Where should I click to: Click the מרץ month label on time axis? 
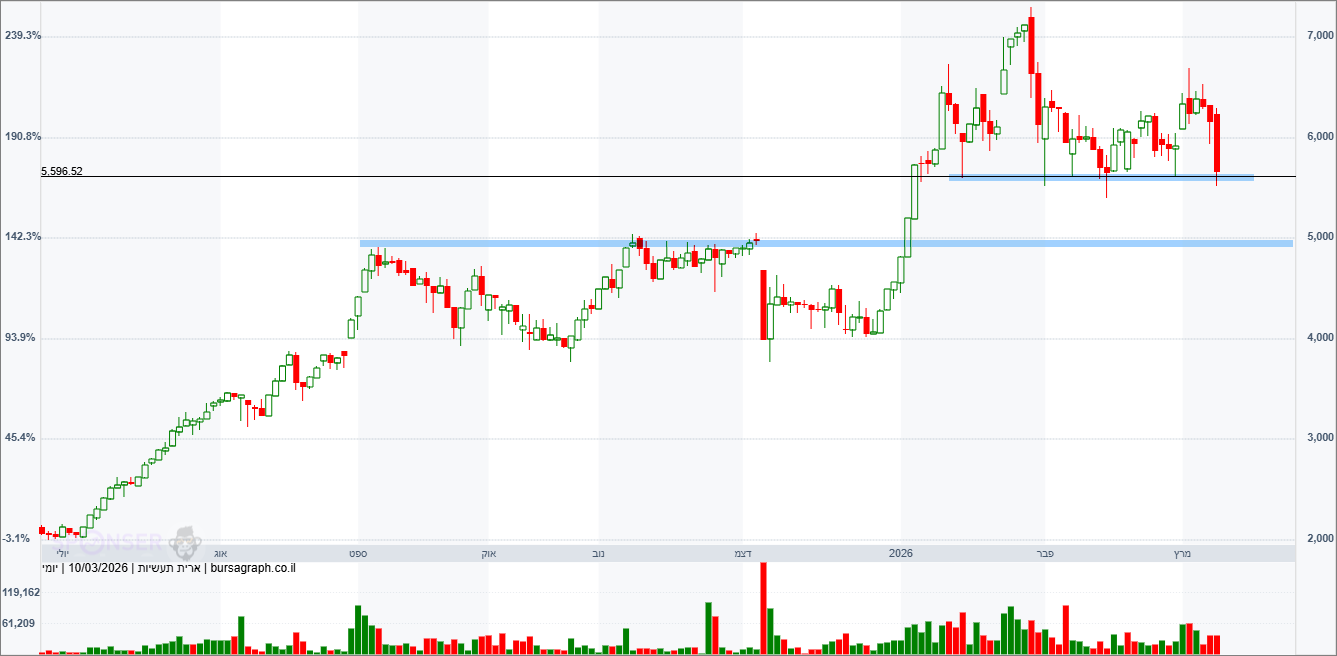(1182, 553)
